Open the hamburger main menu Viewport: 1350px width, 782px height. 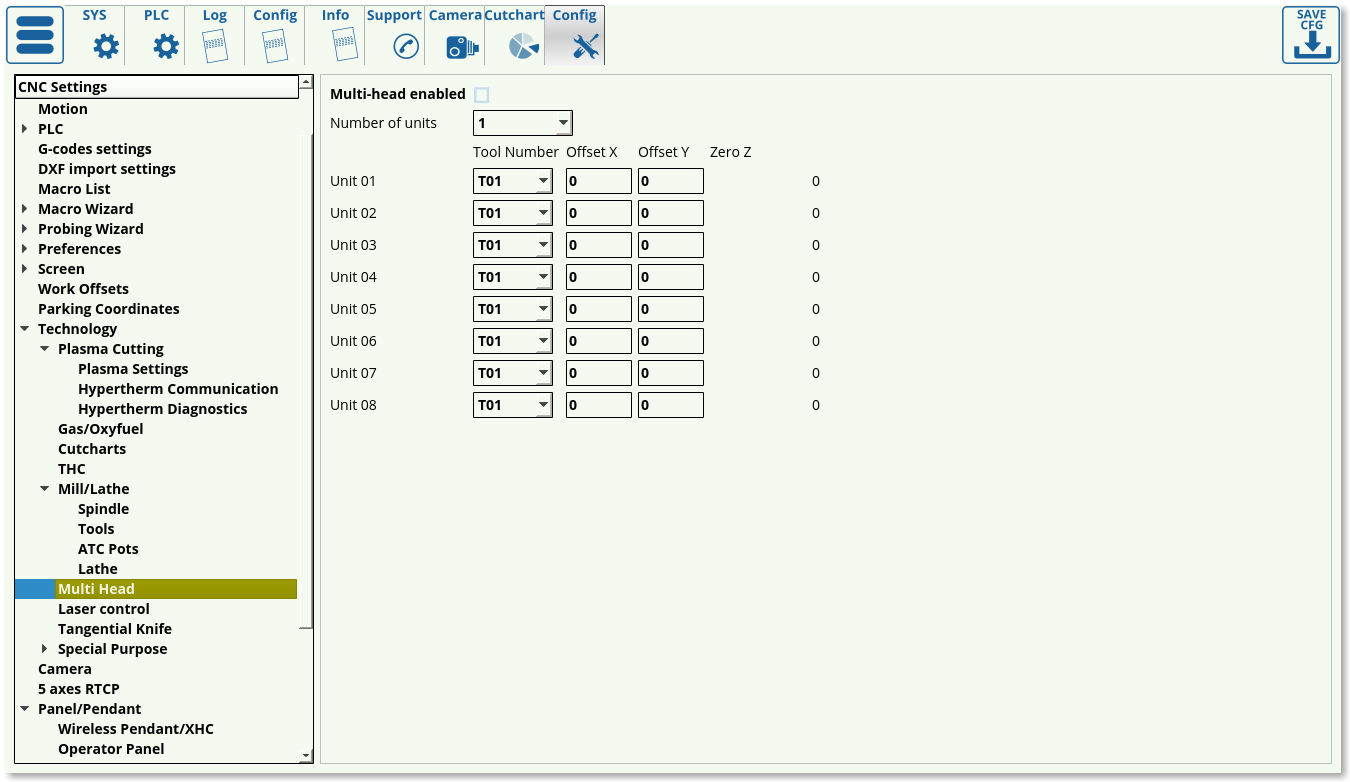pos(35,35)
